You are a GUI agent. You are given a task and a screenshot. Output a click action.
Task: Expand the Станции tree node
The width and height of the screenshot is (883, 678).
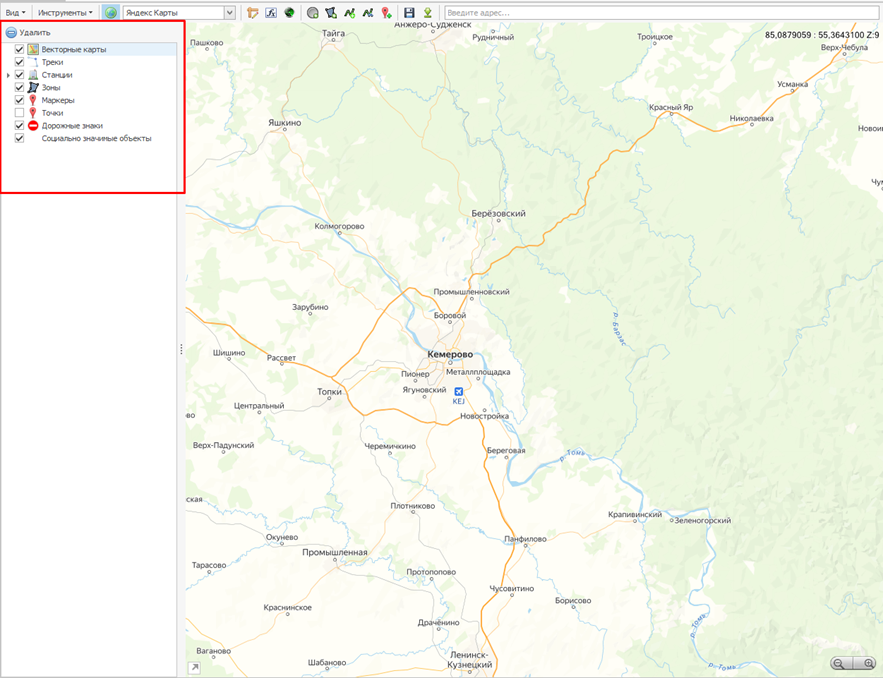click(9, 75)
